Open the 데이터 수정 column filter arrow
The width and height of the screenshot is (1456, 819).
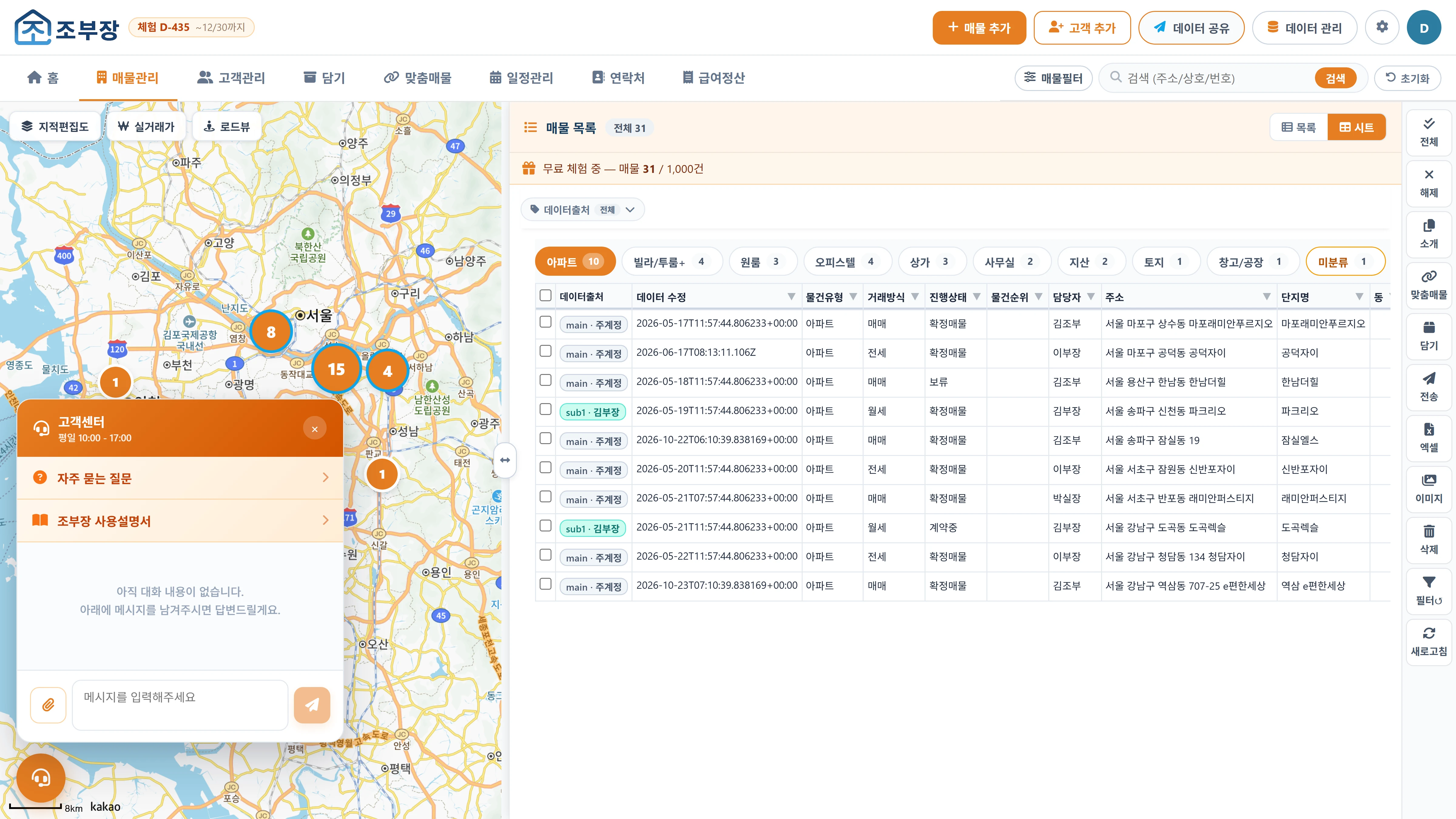tap(791, 297)
